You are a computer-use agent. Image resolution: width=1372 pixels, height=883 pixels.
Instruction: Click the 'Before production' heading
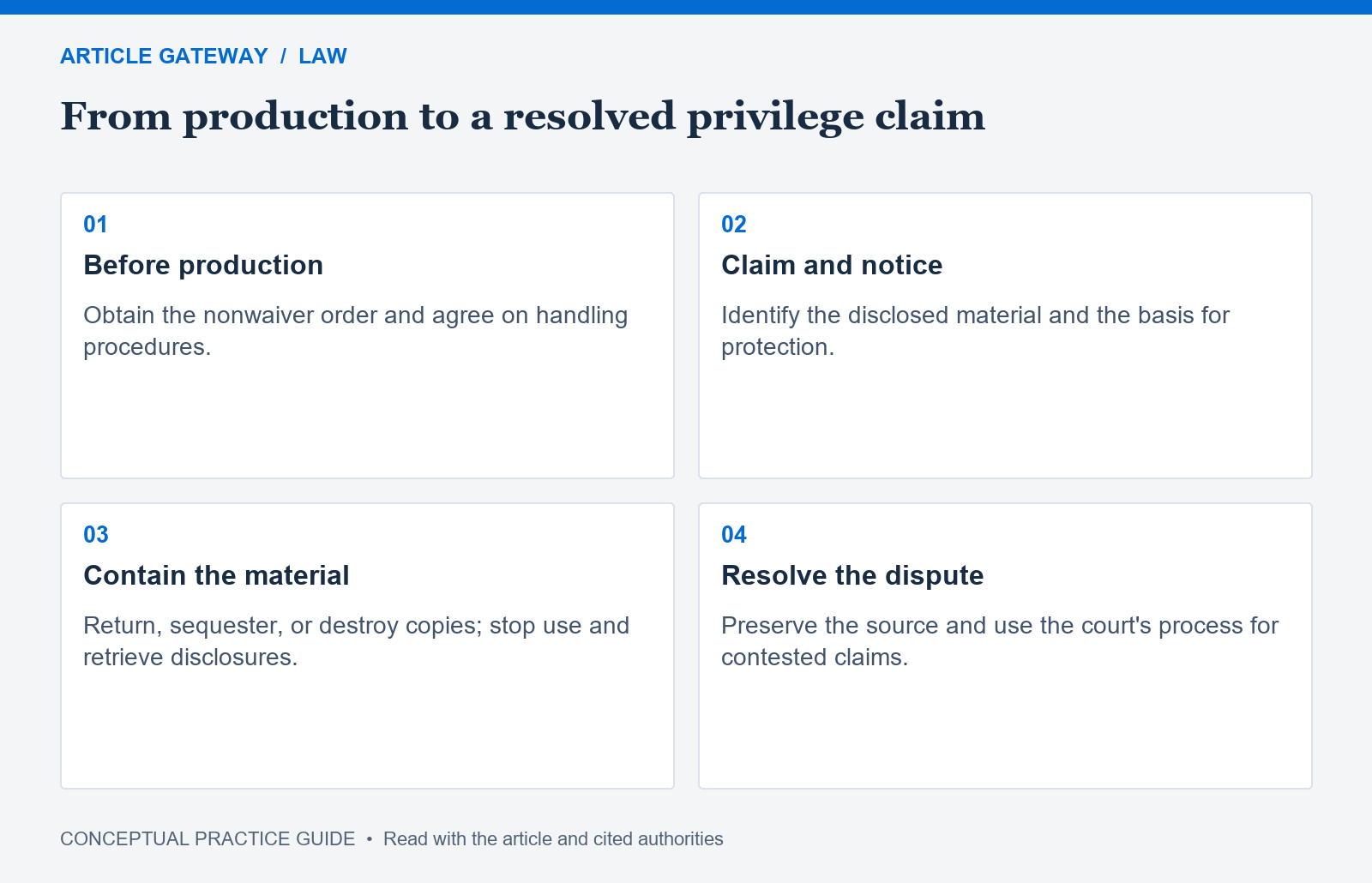click(203, 266)
